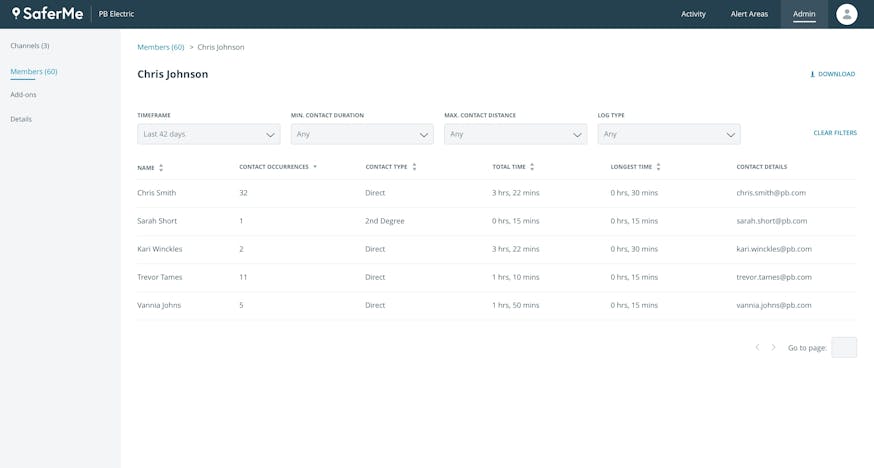Image resolution: width=874 pixels, height=468 pixels.
Task: Click the Vannia Johns name cell
Action: point(159,305)
